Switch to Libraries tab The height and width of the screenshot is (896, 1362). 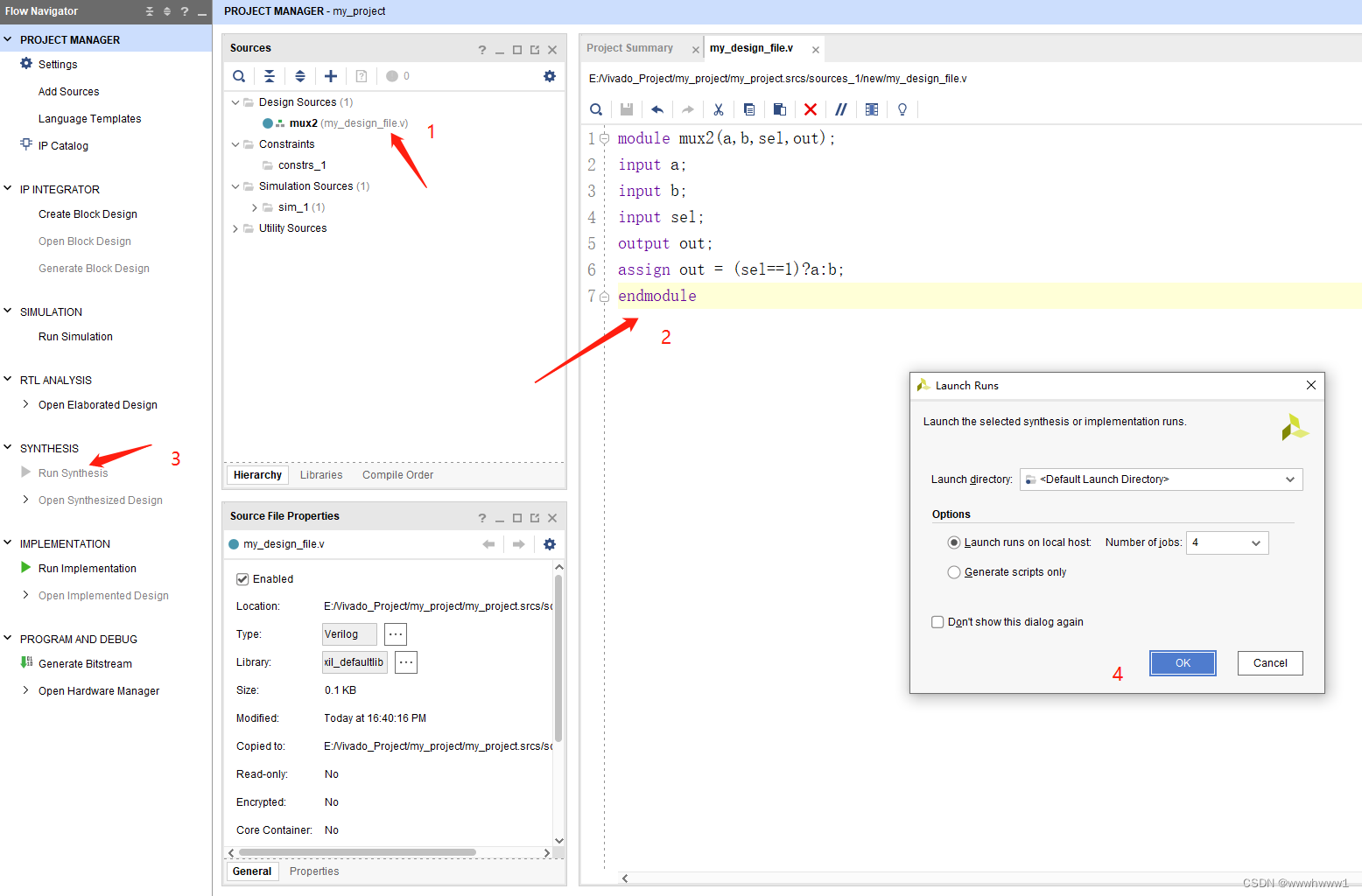(321, 475)
